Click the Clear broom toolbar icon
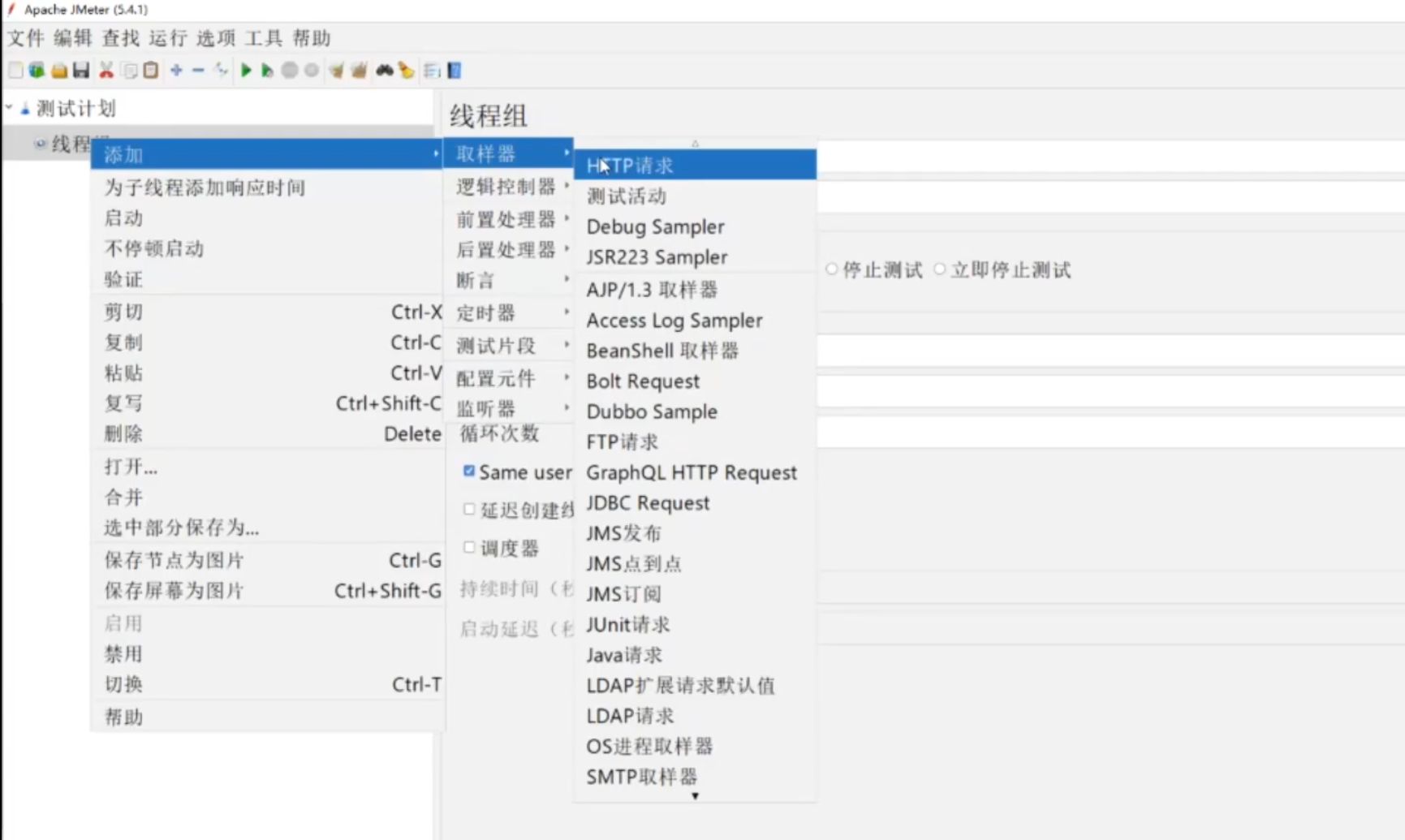This screenshot has height=840, width=1405. (x=336, y=71)
